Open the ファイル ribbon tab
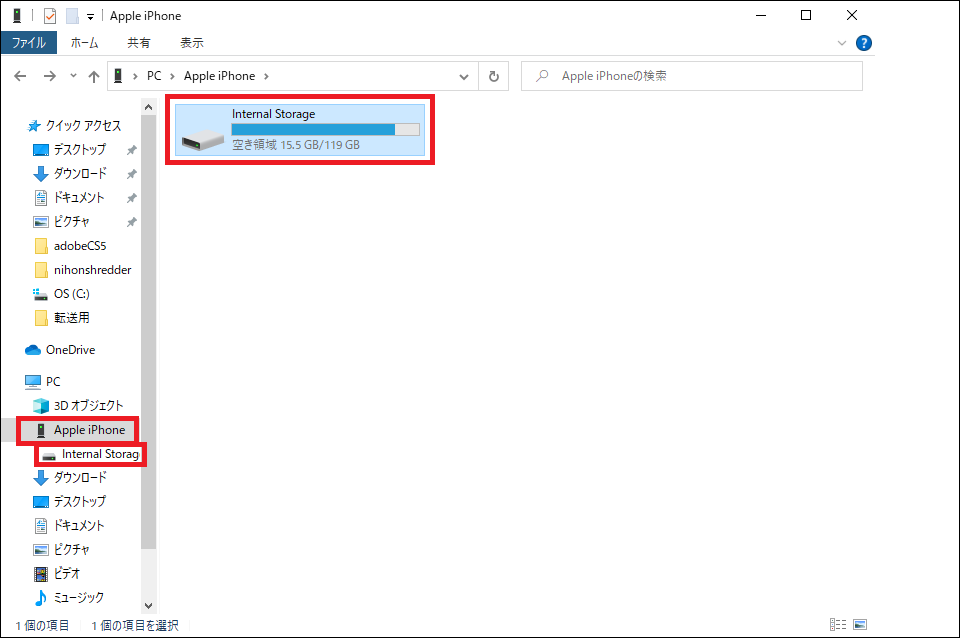The image size is (960, 638). click(x=29, y=43)
